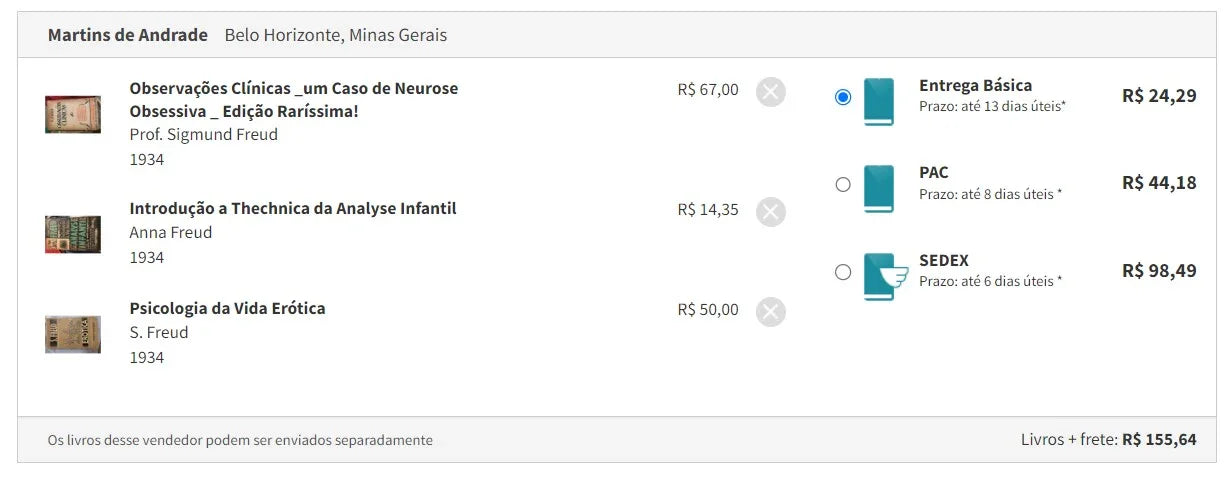Image resolution: width=1228 pixels, height=485 pixels.
Task: Open the Observações Clínicas title link
Action: [x=294, y=100]
